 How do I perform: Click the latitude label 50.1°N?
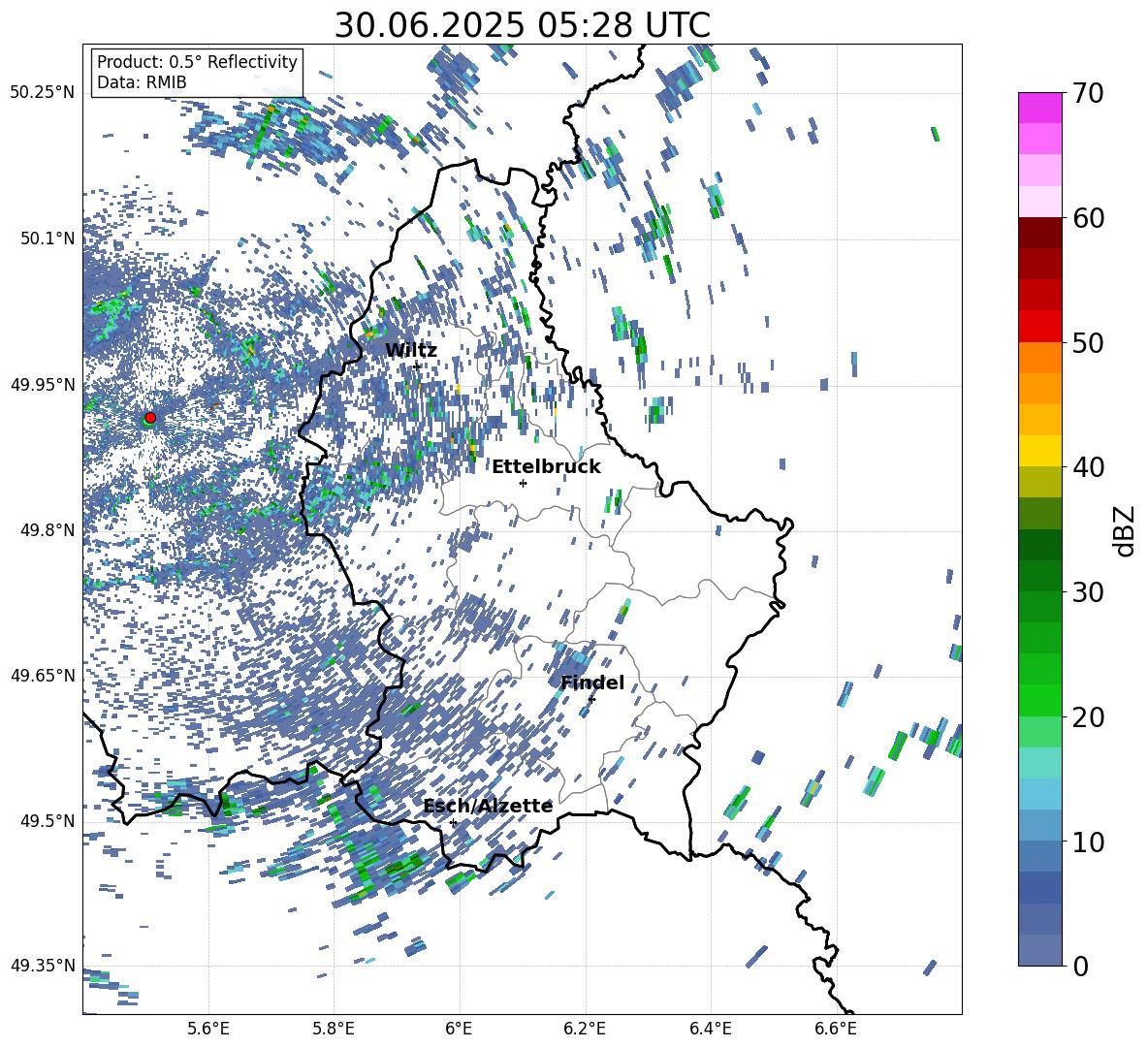click(47, 238)
